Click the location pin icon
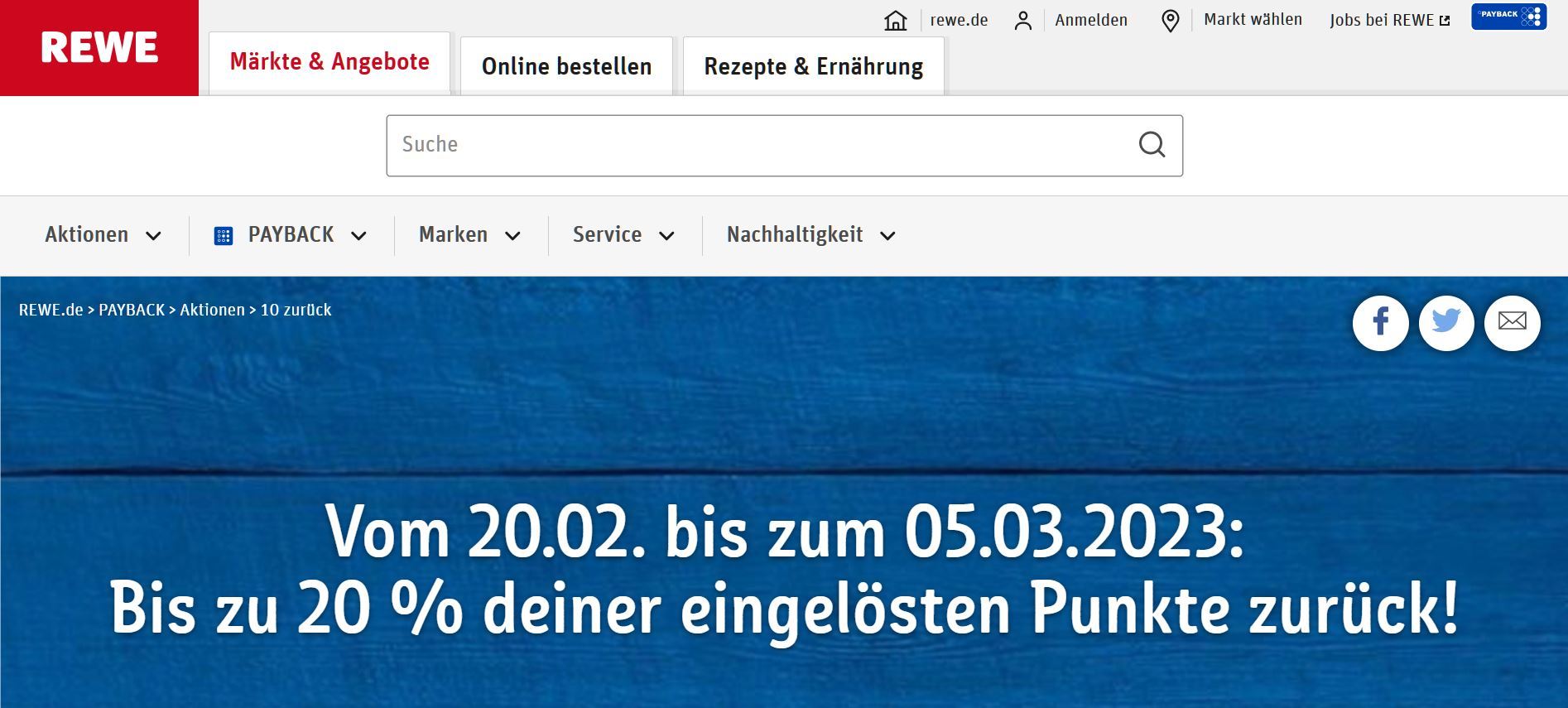The height and width of the screenshot is (708, 1568). [x=1170, y=21]
